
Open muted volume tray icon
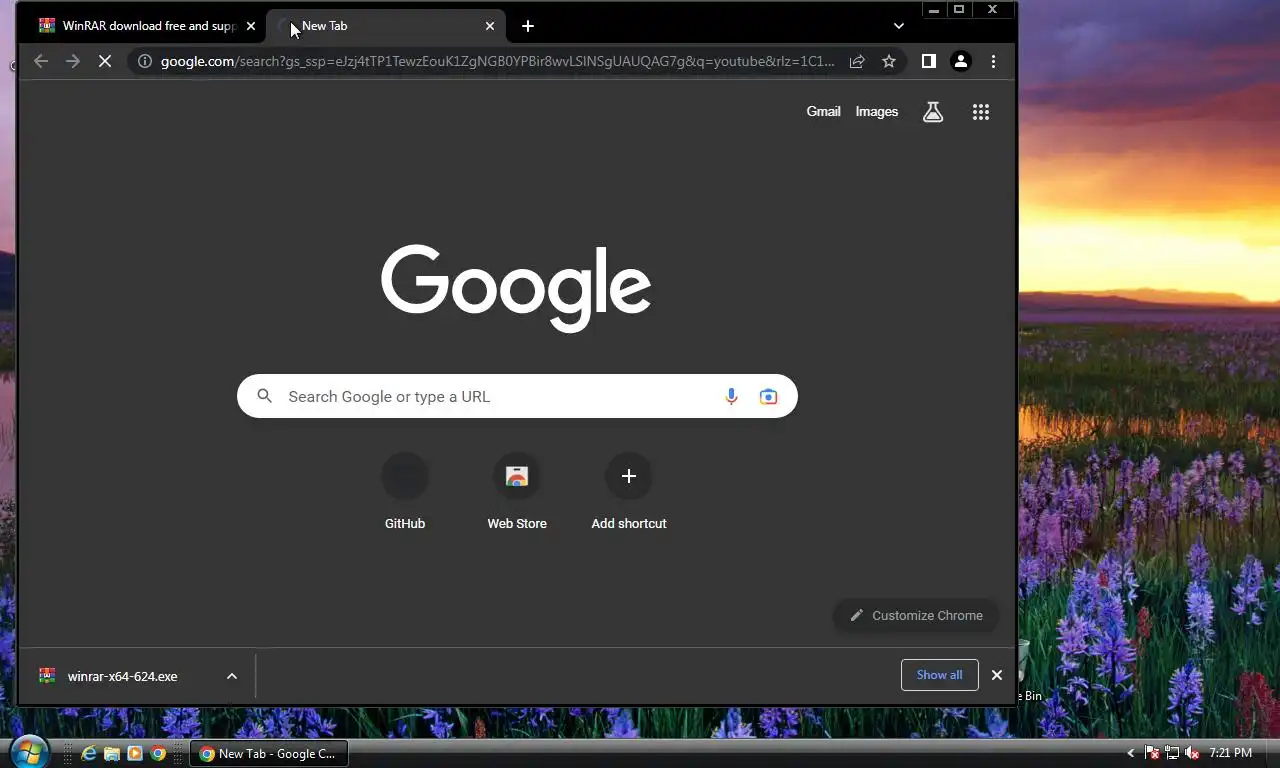pyautogui.click(x=1192, y=753)
